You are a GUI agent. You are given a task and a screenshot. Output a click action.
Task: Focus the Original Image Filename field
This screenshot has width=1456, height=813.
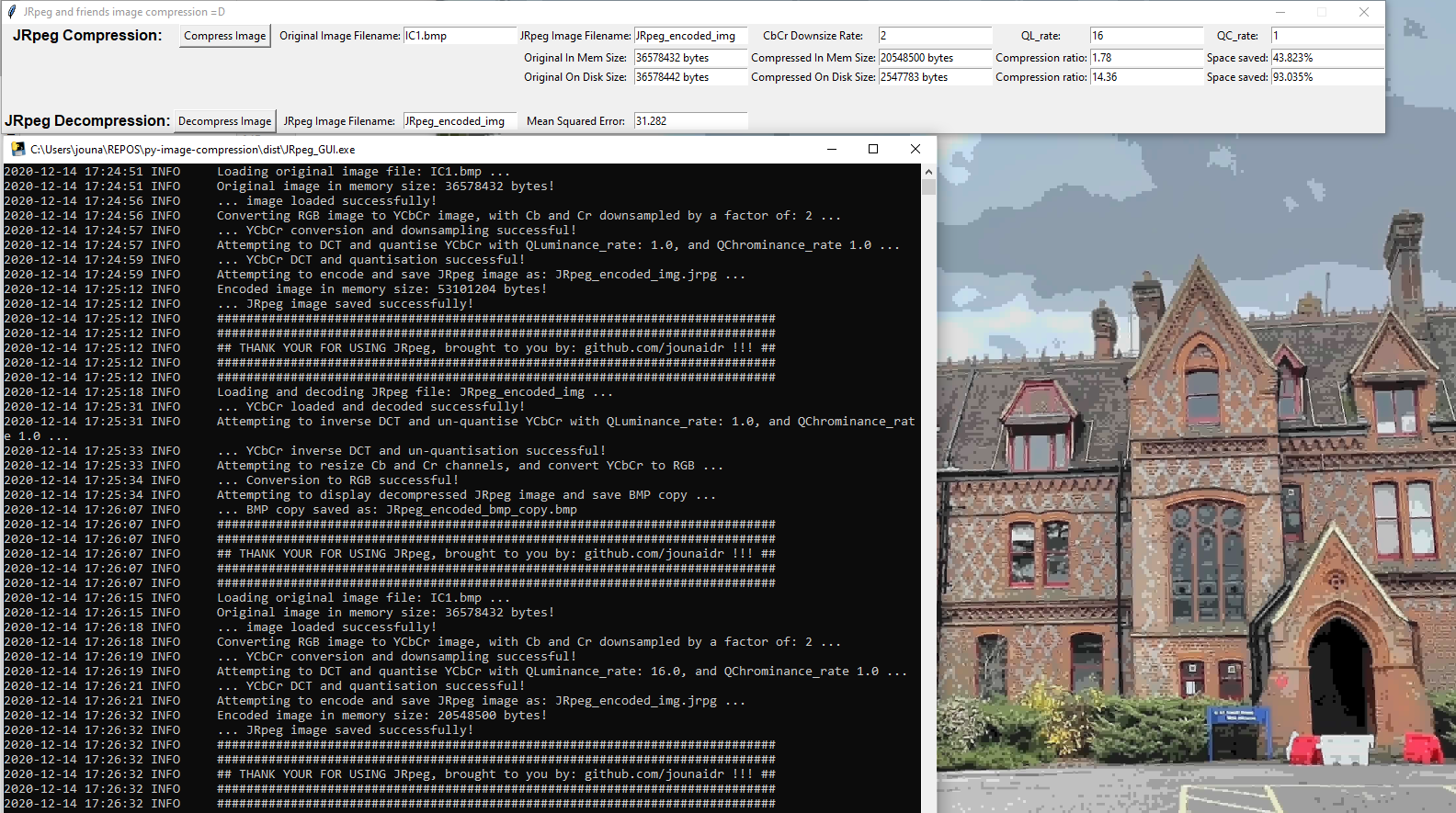459,36
